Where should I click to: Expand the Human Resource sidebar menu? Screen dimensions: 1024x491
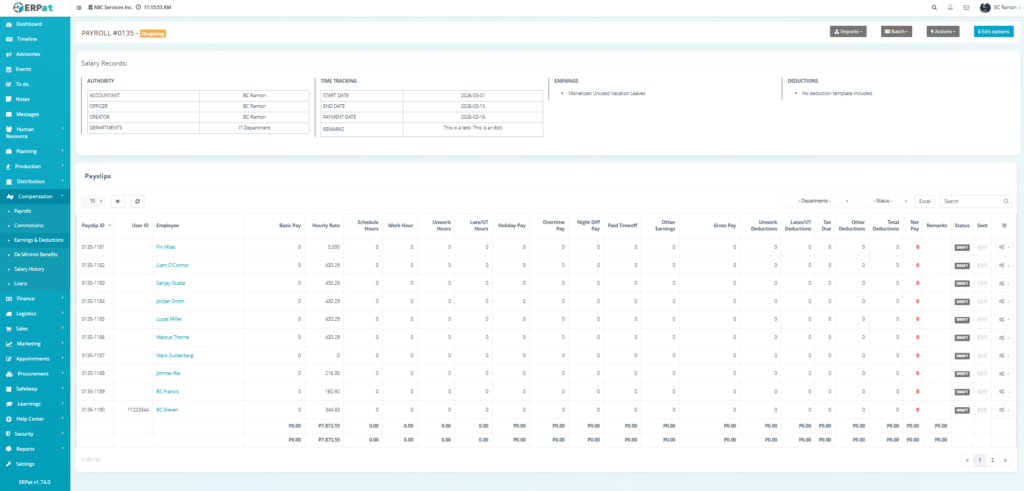click(x=35, y=132)
